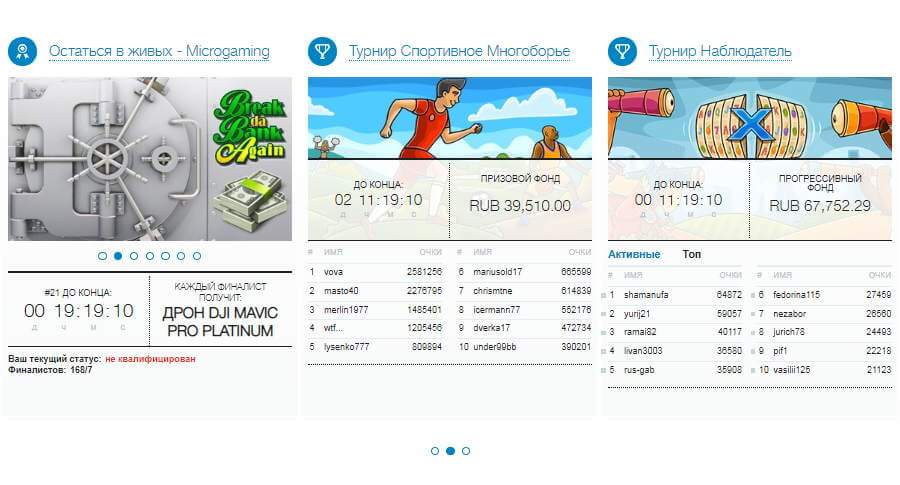Click the medal icon beside Остаться в живых

point(22,50)
